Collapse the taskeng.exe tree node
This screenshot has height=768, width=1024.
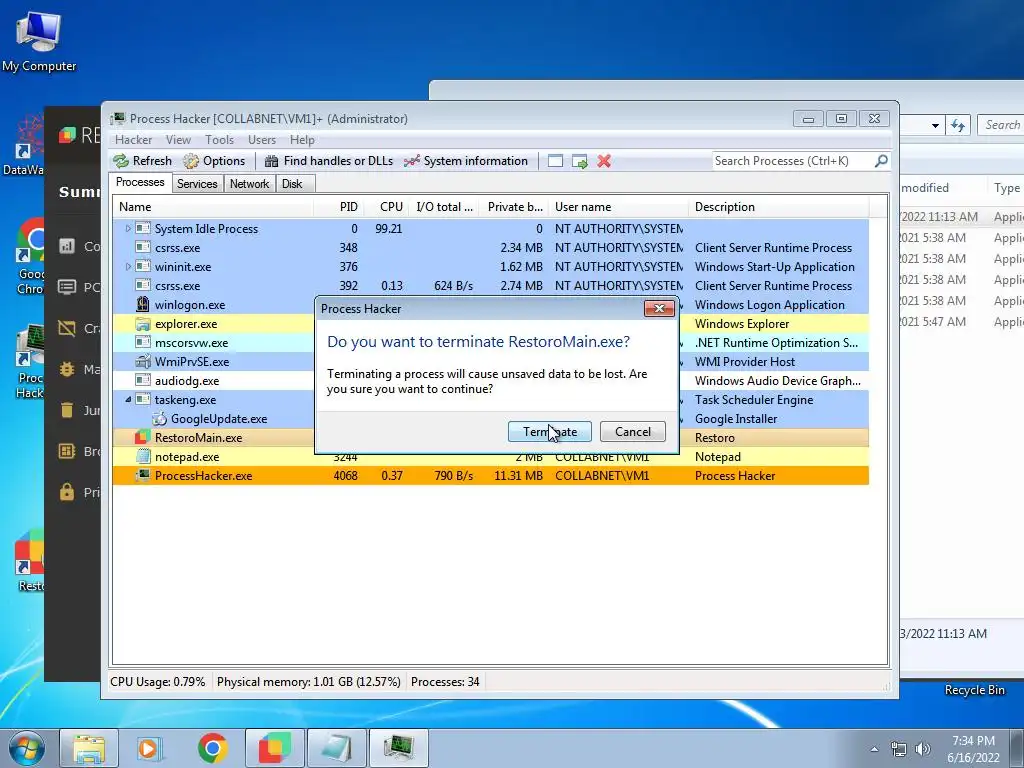[128, 400]
